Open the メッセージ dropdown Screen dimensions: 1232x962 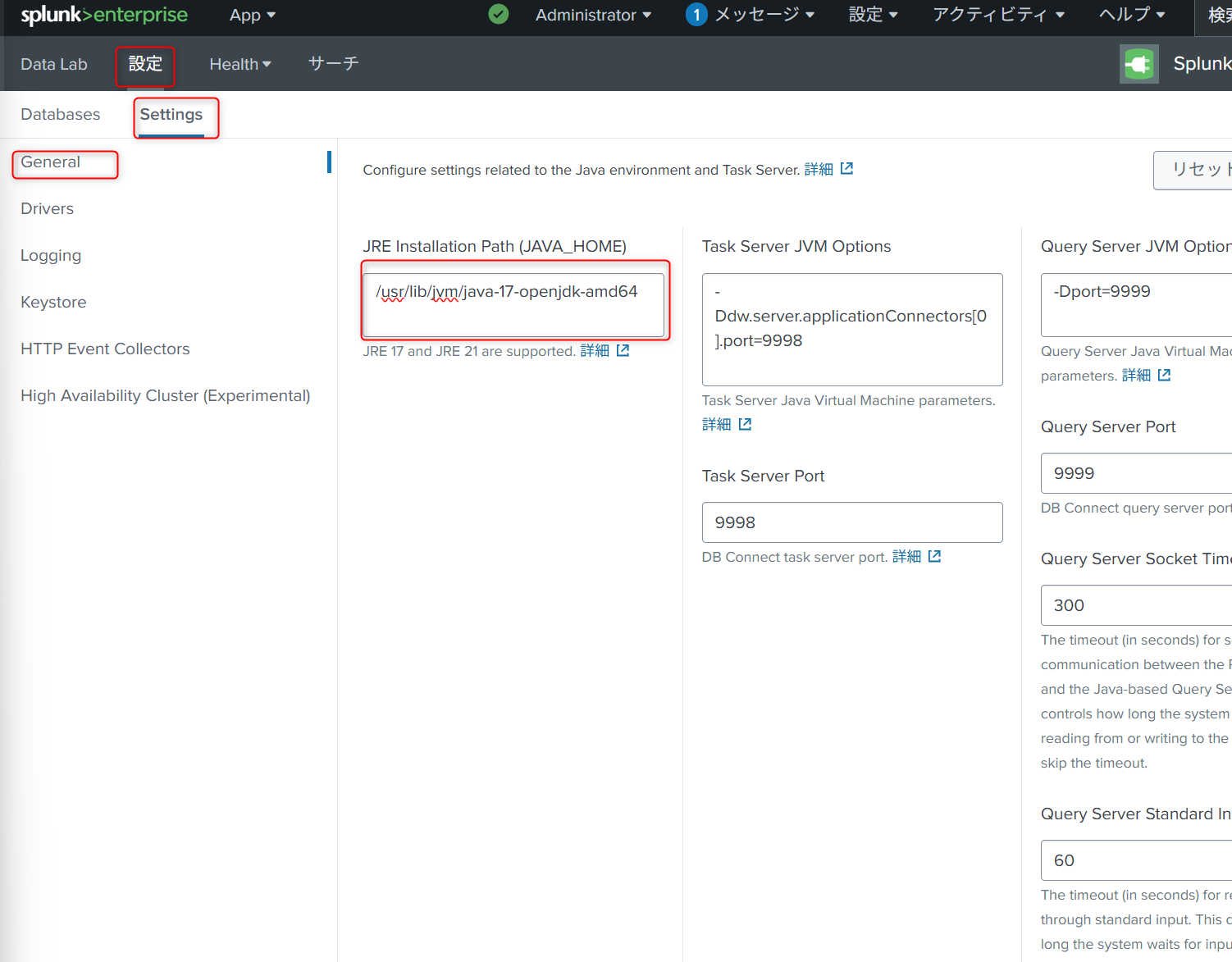(x=764, y=15)
